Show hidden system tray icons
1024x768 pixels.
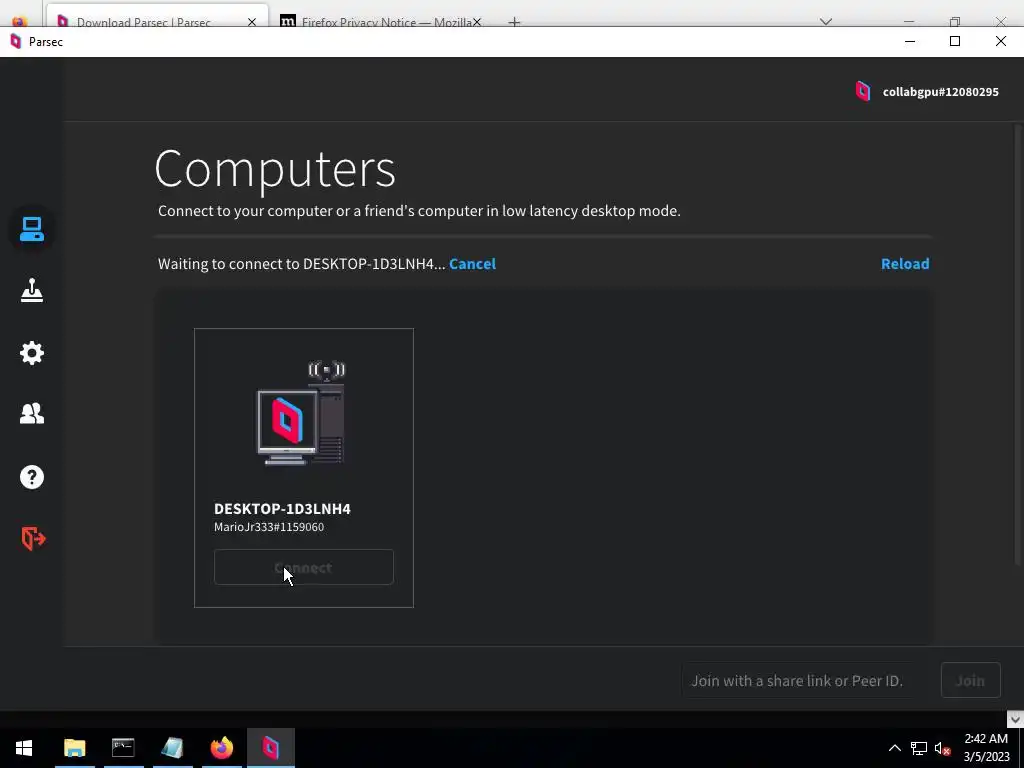pos(895,748)
